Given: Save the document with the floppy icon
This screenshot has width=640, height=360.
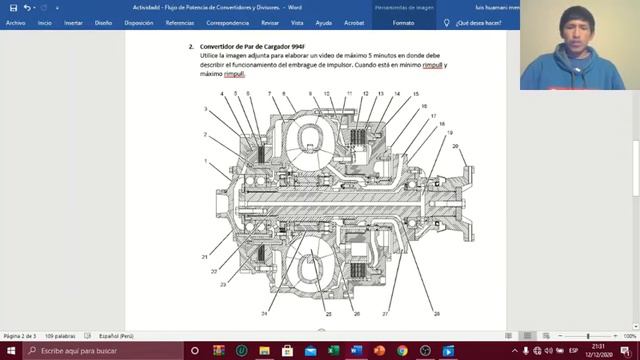Looking at the screenshot, I should 13,8.
